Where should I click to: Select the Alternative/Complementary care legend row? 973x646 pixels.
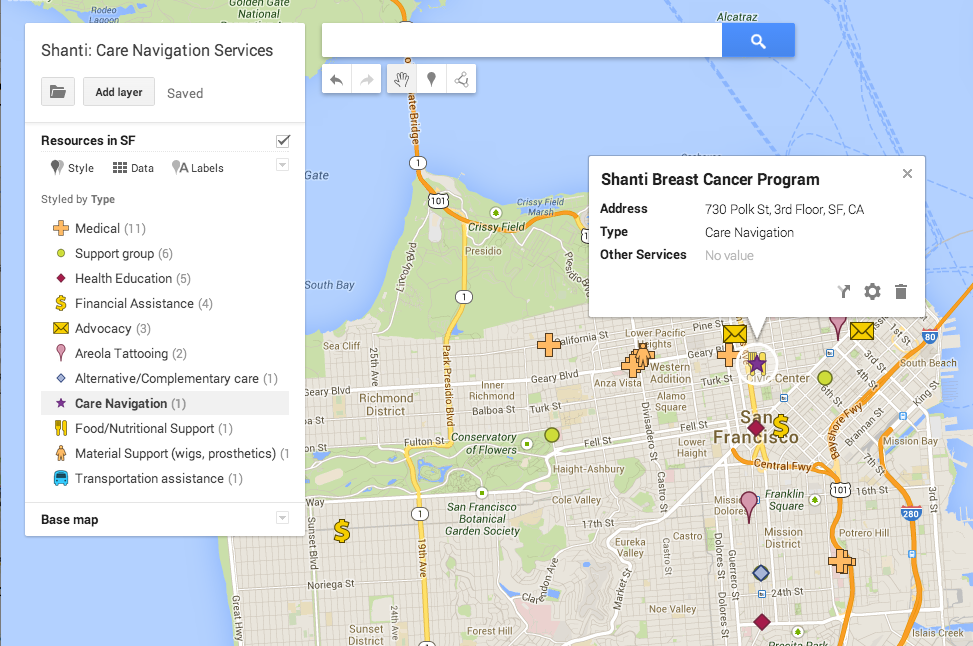pos(164,379)
